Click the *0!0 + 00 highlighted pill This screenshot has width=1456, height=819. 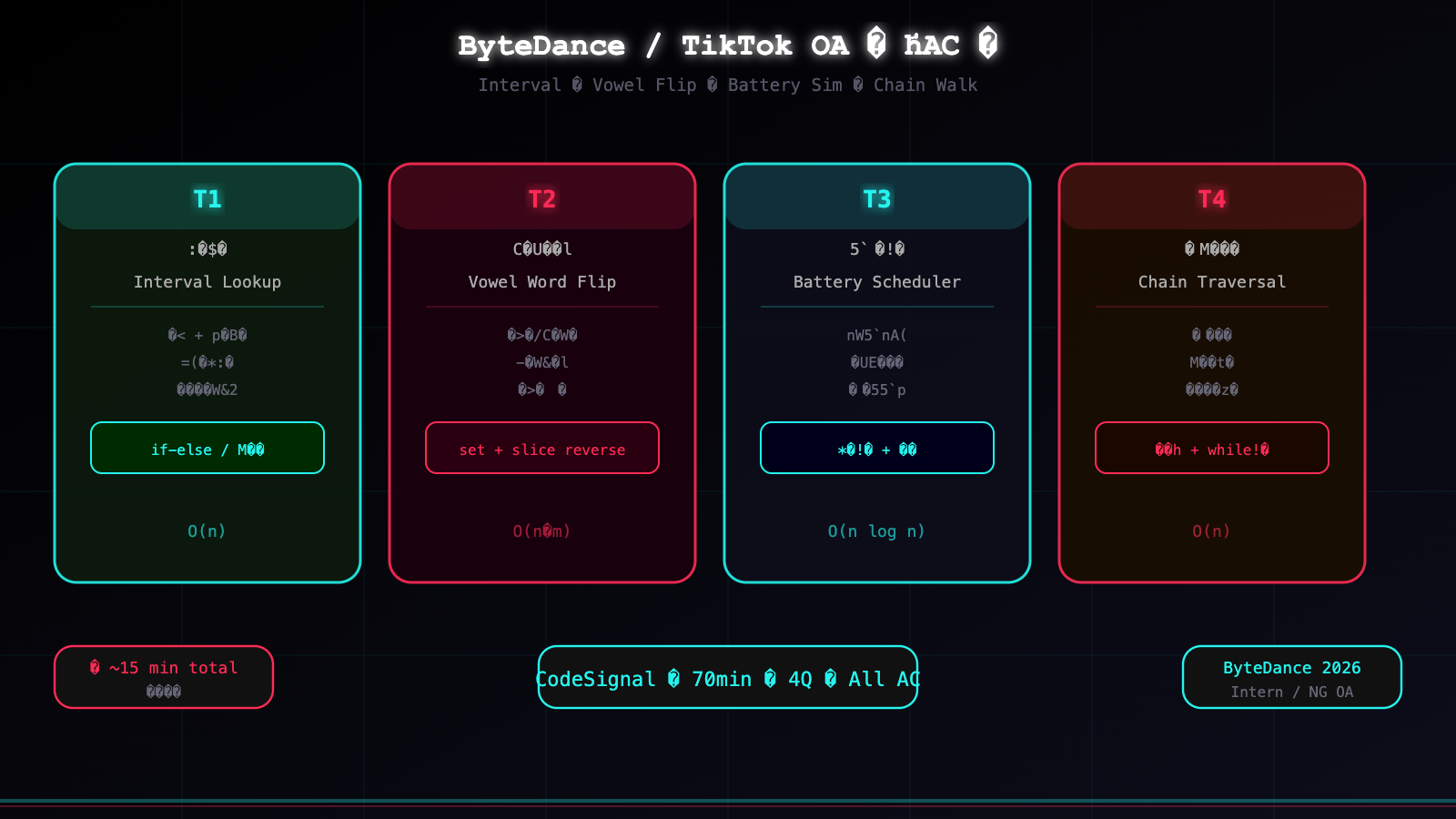[x=876, y=448]
